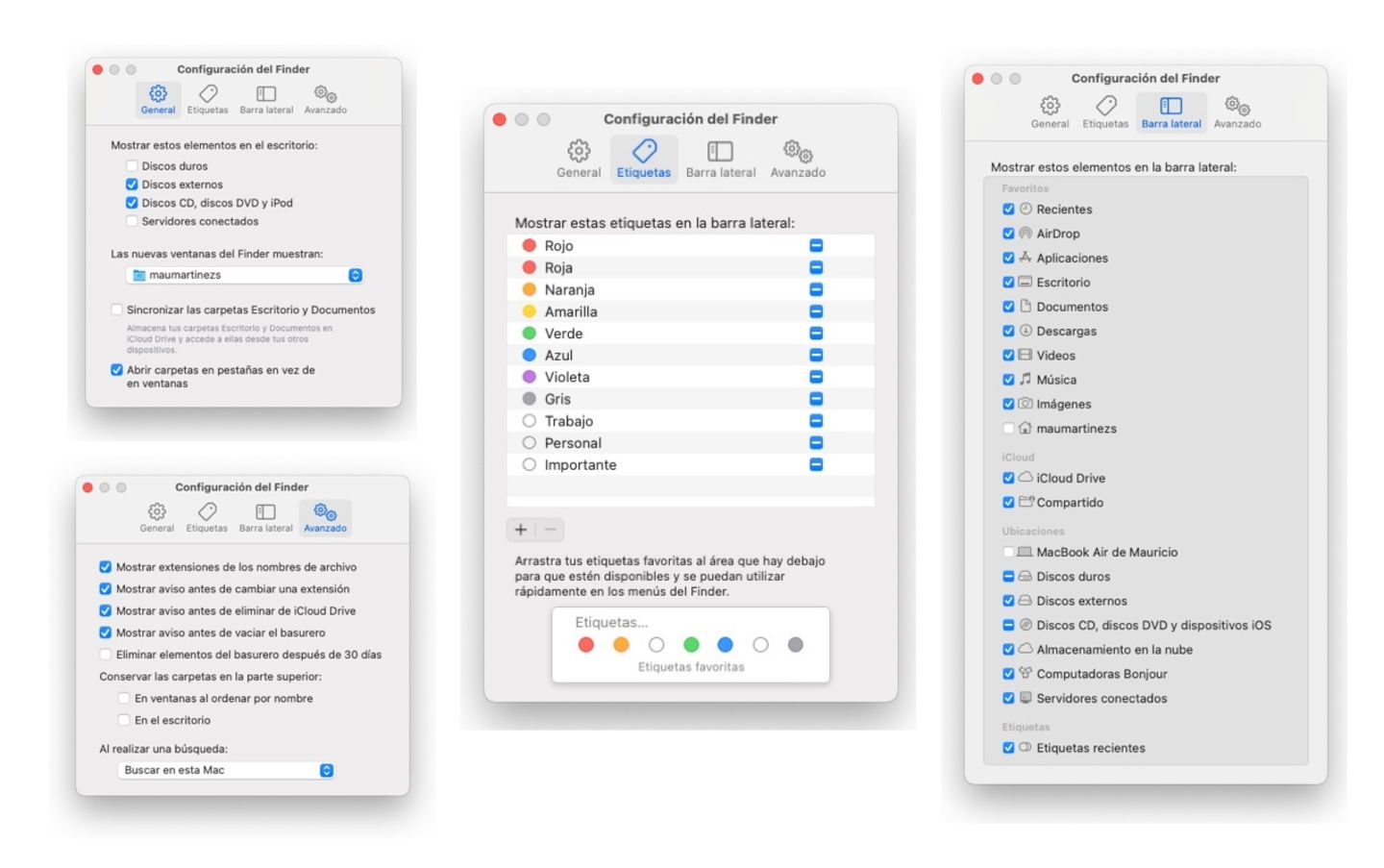Viewport: 1384px width, 868px height.
Task: Click the Bonjour icon beside Computadoras Bonjour
Action: click(1026, 673)
